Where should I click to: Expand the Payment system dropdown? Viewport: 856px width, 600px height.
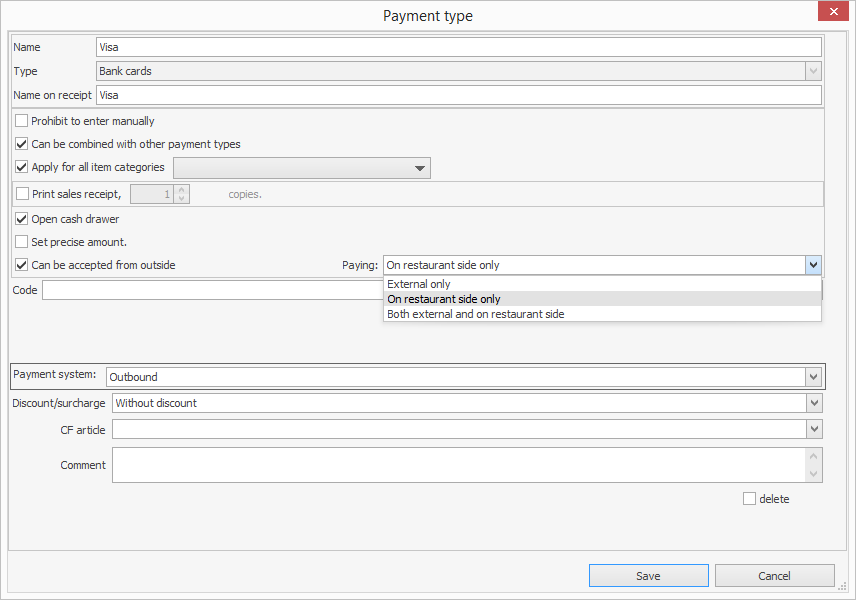(813, 377)
